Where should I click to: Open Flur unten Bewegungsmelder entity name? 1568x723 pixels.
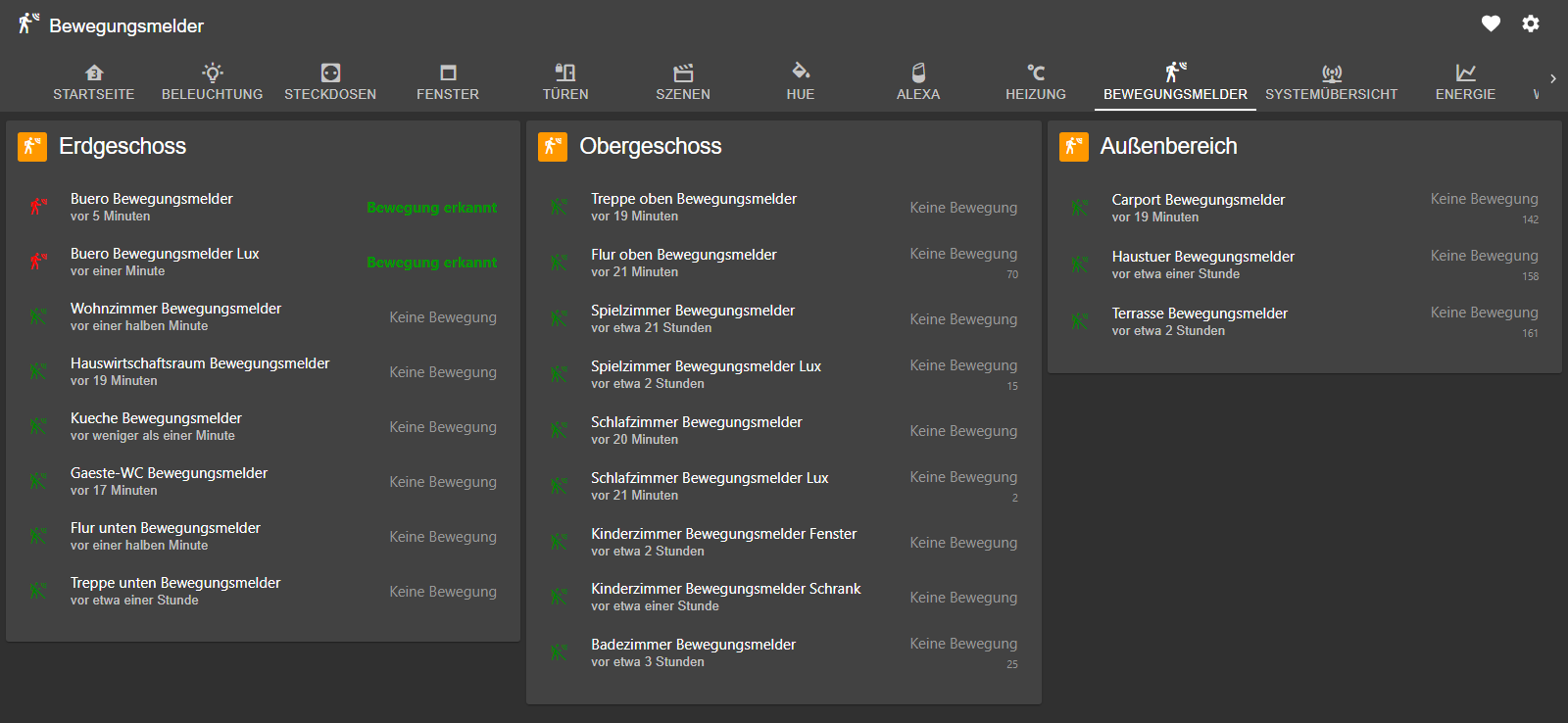pos(166,528)
